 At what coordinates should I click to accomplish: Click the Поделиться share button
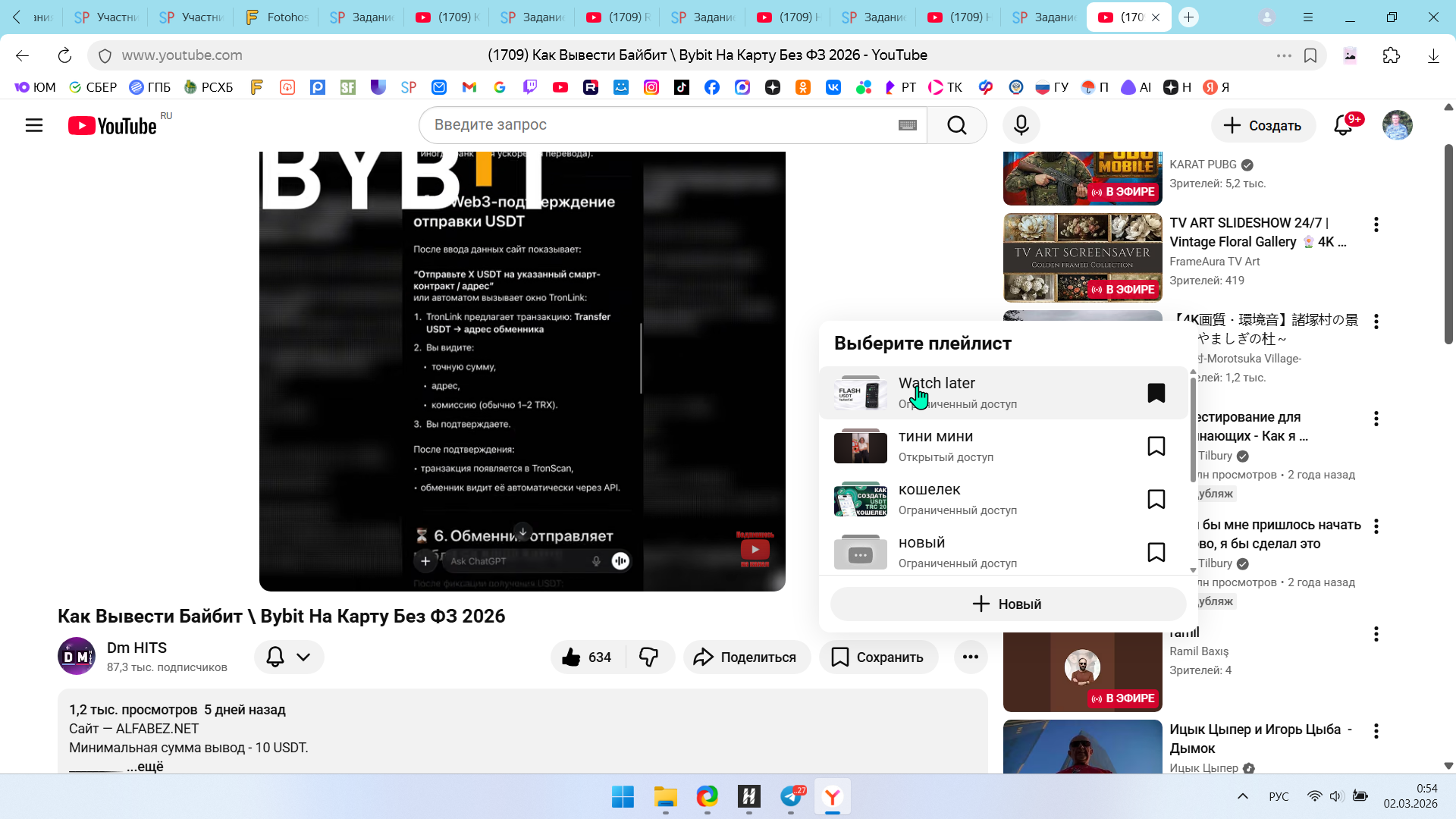tap(746, 657)
